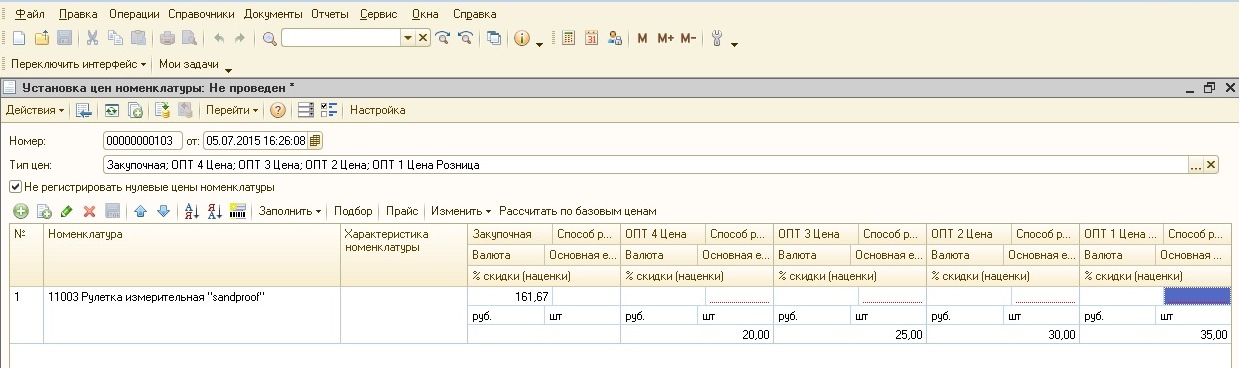Click the Подбор button

tap(353, 211)
